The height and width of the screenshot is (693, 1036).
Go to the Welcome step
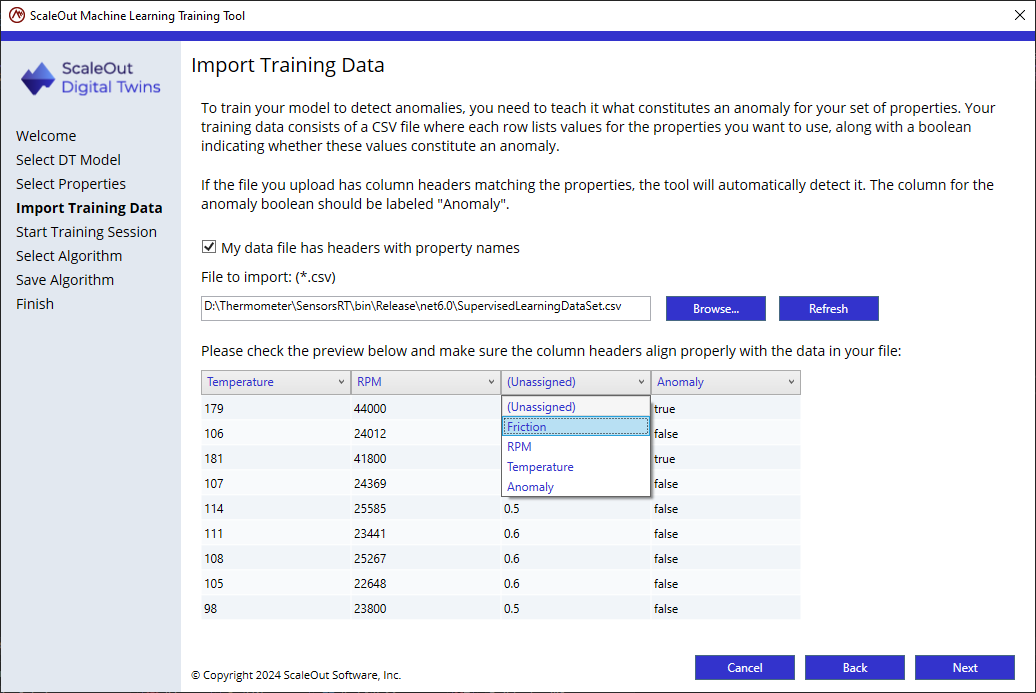[x=46, y=135]
